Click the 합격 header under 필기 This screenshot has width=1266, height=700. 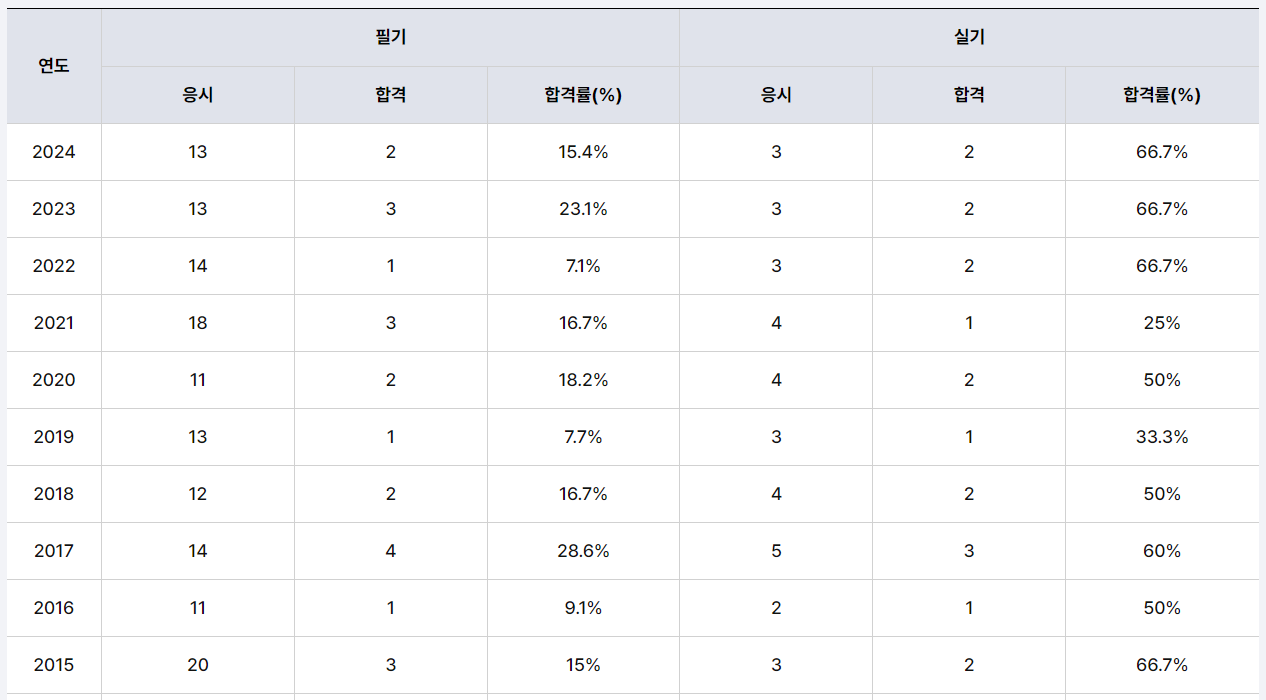pyautogui.click(x=390, y=95)
